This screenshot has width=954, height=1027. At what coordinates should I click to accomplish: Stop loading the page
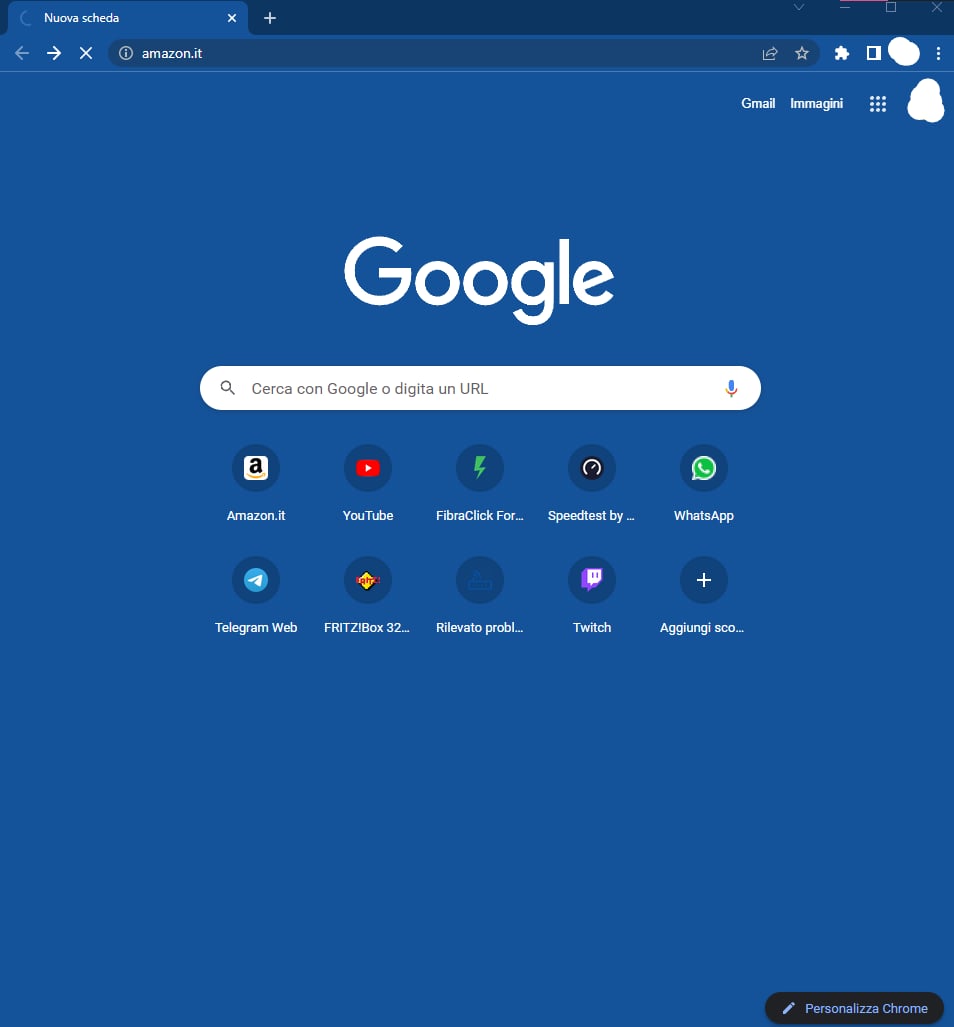coord(86,53)
